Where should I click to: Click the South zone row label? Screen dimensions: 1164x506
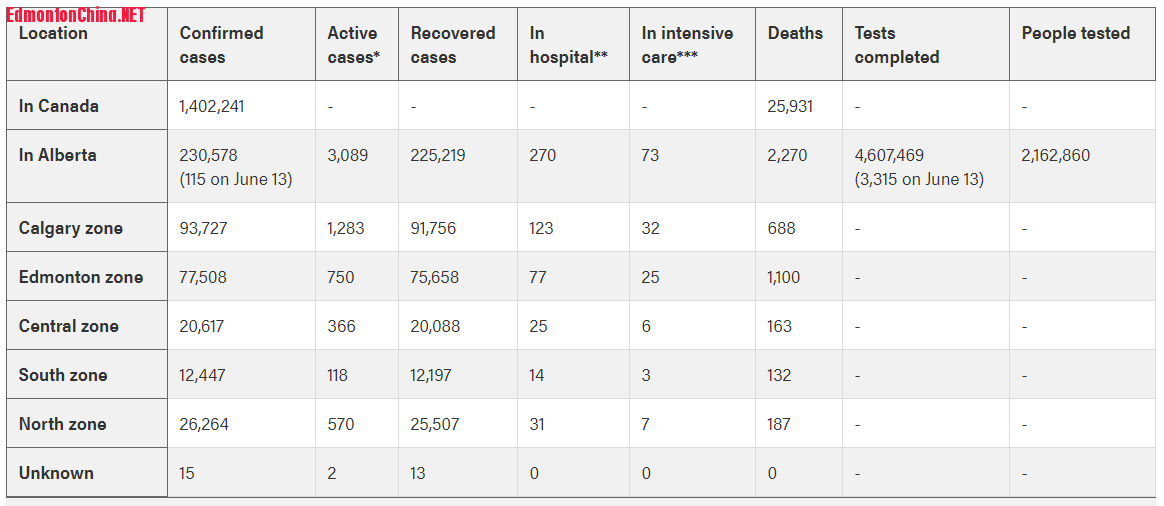[63, 375]
